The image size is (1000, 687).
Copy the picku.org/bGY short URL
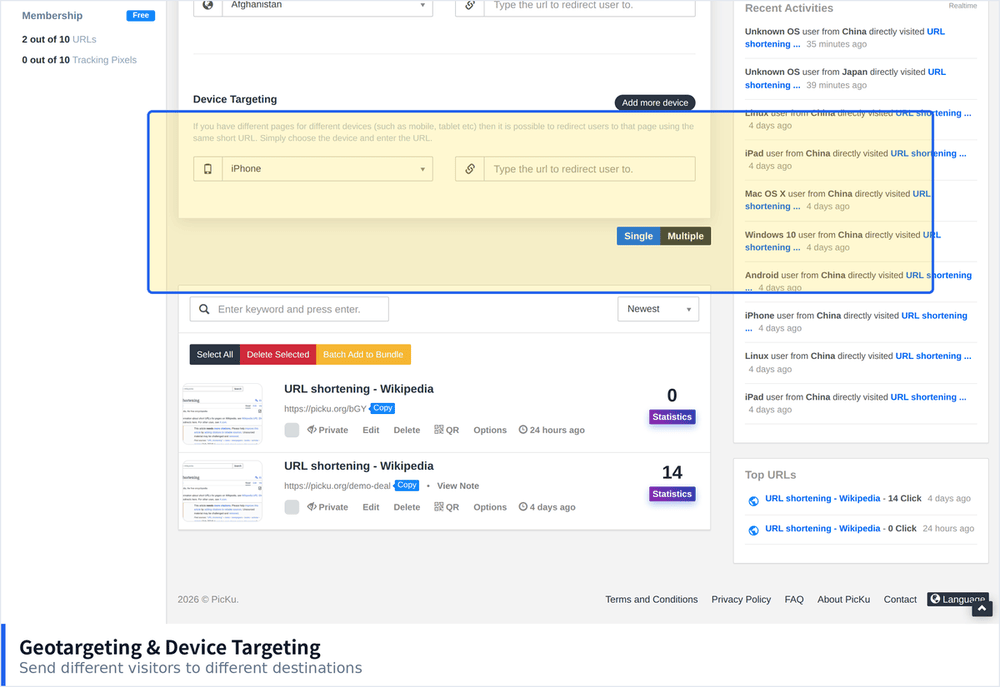pyautogui.click(x=383, y=408)
